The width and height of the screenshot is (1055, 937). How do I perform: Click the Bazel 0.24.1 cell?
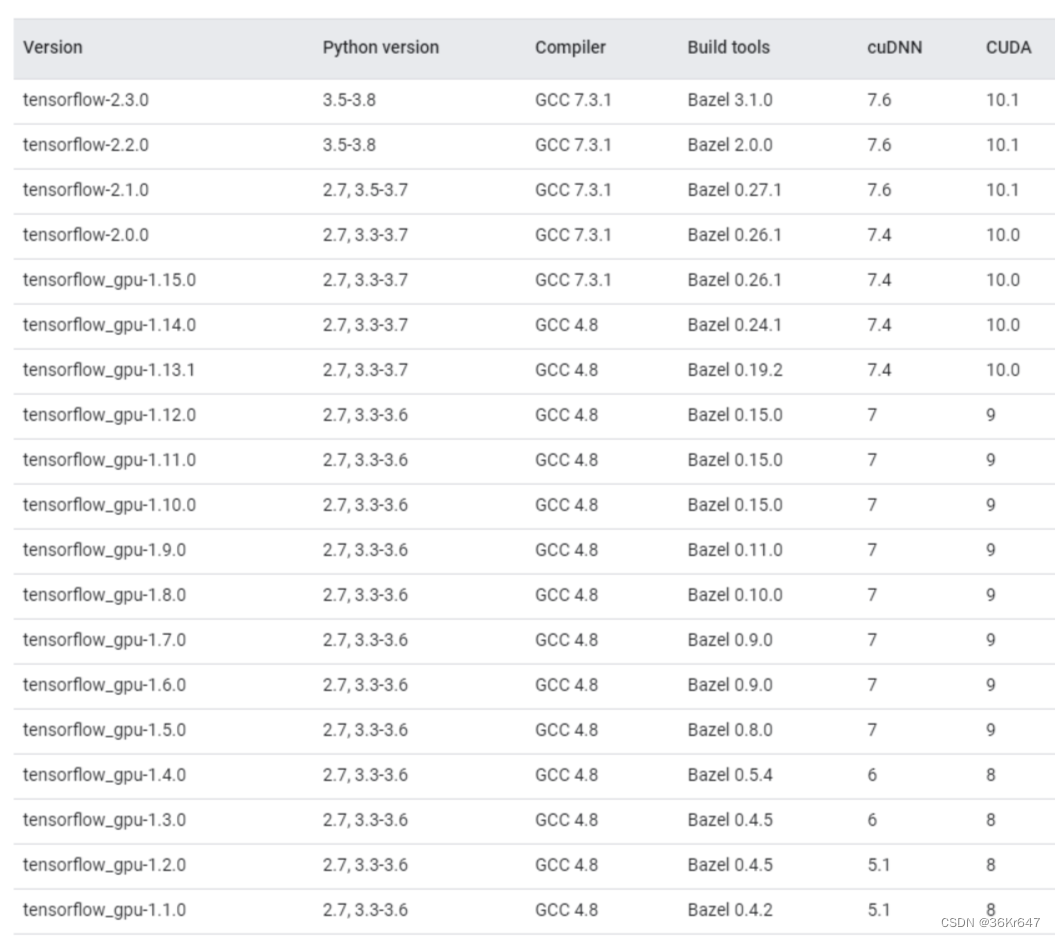(735, 326)
